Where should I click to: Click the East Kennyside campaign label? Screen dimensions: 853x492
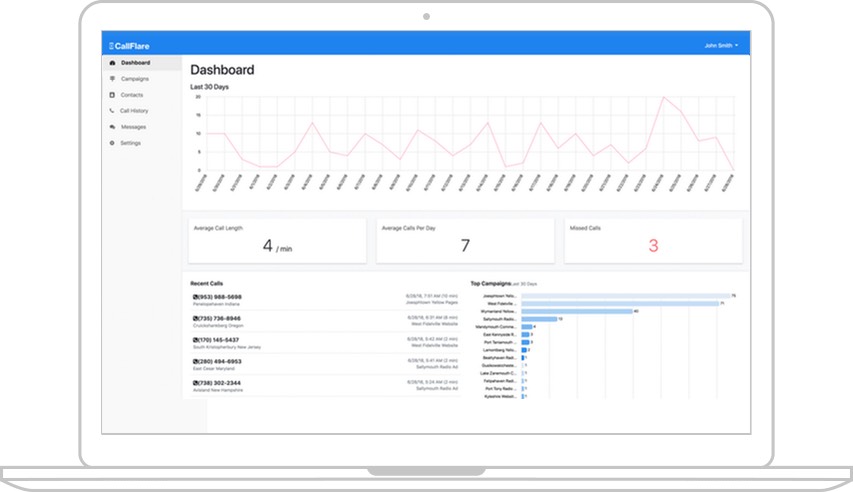pyautogui.click(x=499, y=335)
